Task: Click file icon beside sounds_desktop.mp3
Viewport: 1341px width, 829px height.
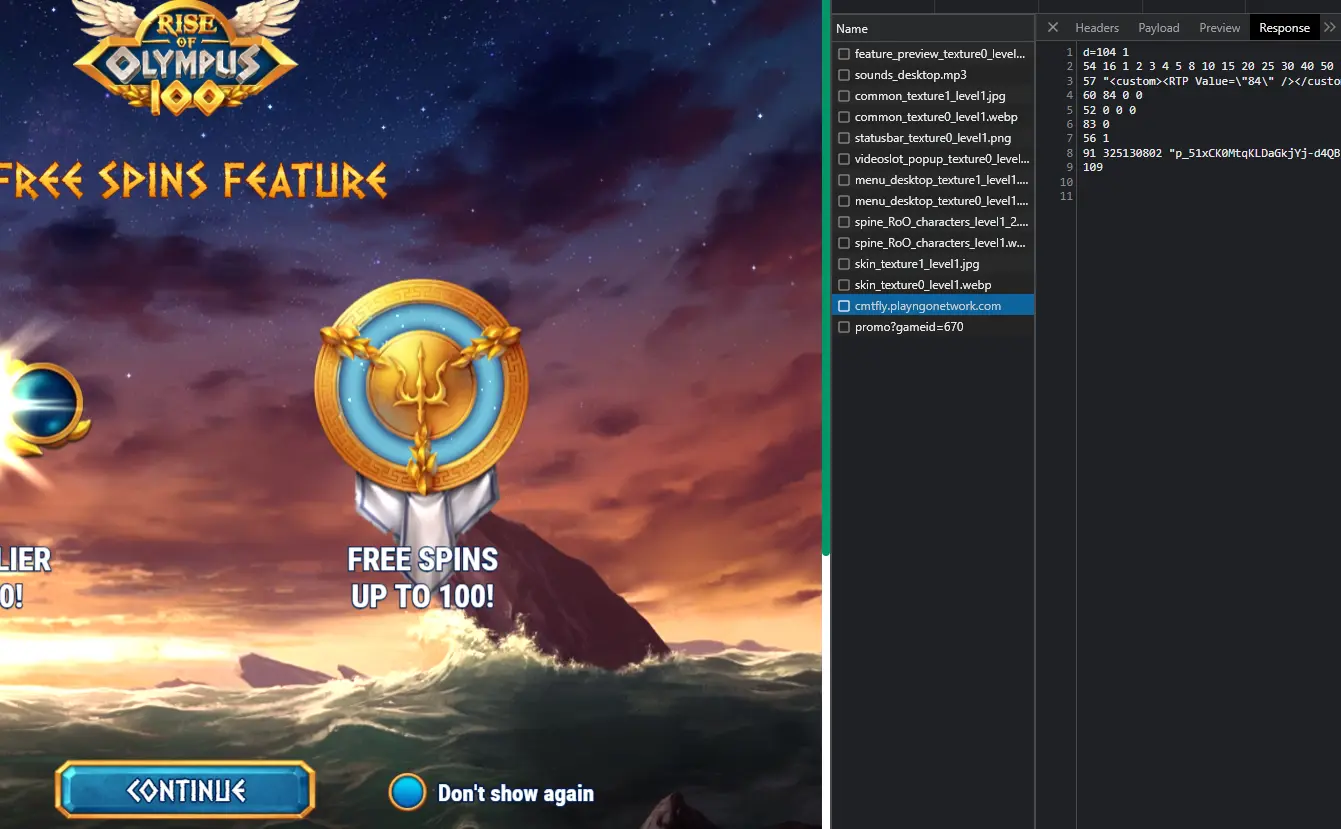Action: tap(844, 75)
